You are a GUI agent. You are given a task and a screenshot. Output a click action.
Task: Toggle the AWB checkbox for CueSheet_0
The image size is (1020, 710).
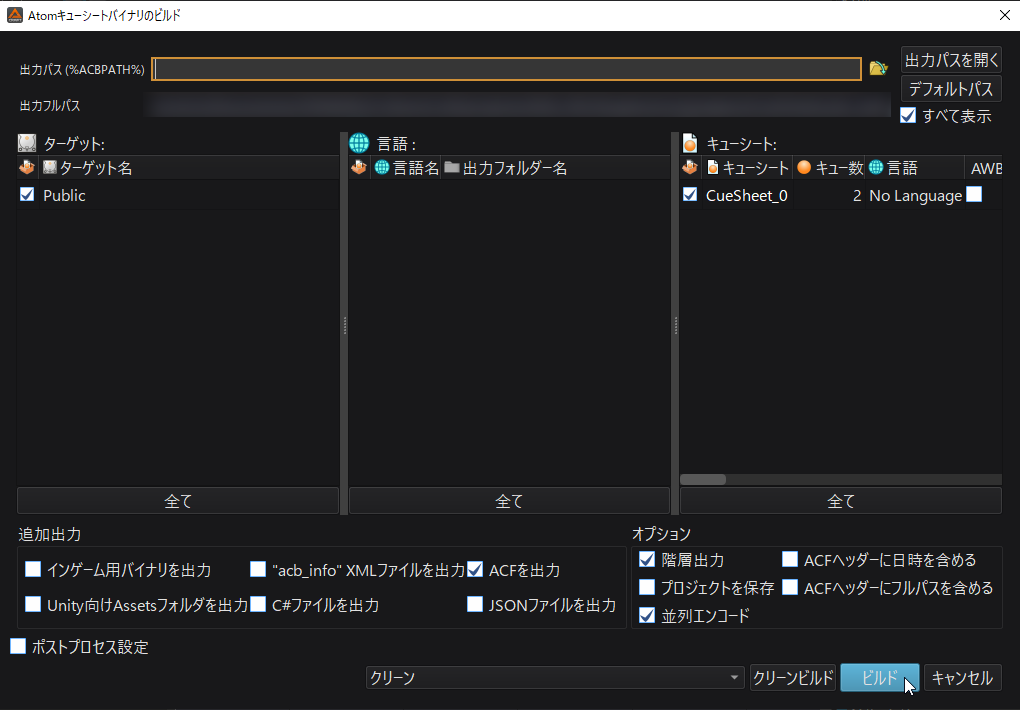pos(974,195)
